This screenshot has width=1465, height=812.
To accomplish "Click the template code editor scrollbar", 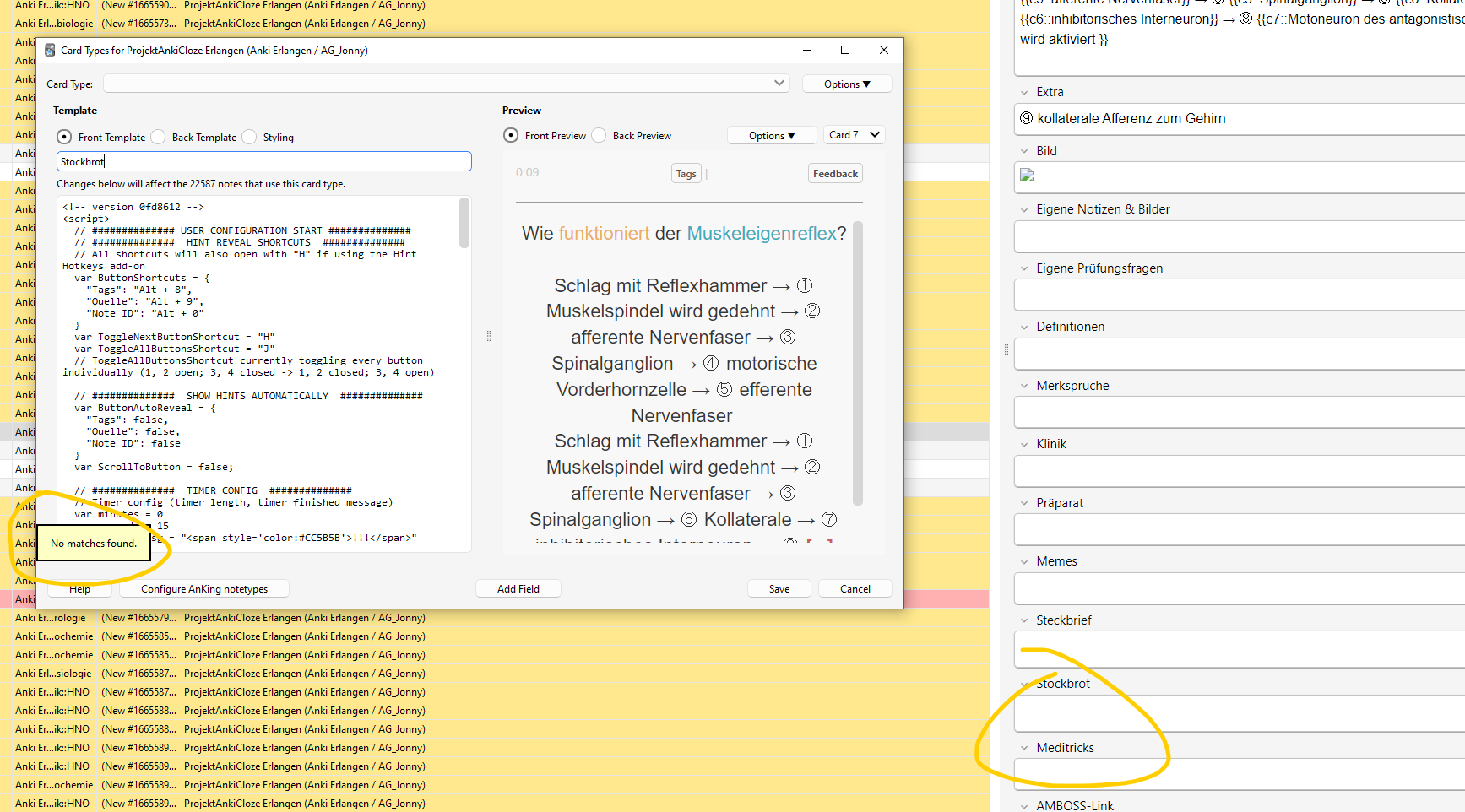I will [x=464, y=225].
